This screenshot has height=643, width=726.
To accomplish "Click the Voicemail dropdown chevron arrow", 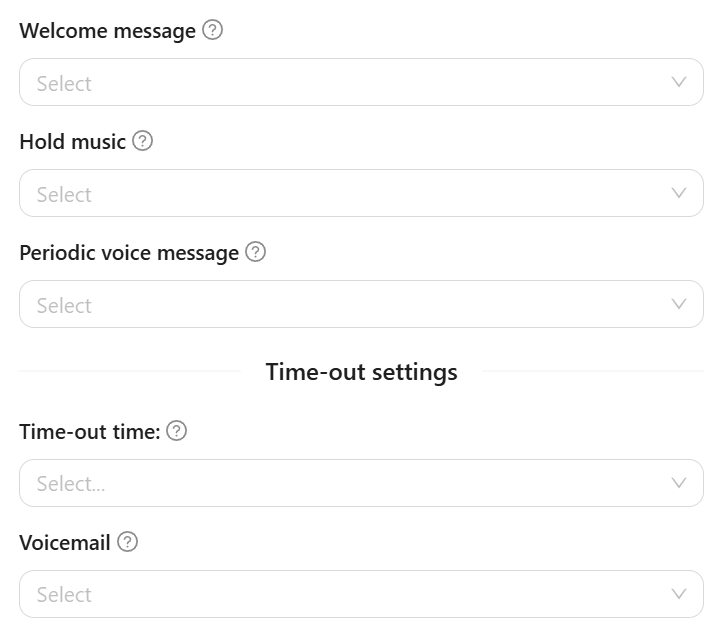I will (679, 594).
